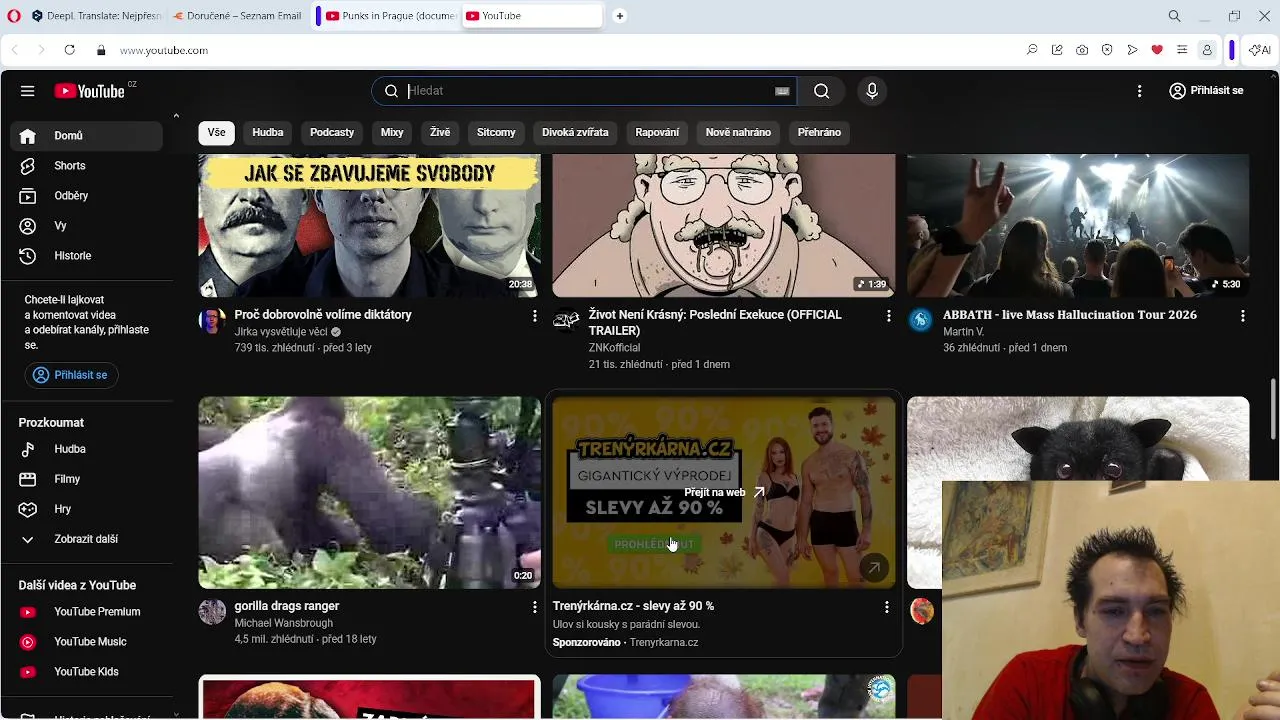Image resolution: width=1280 pixels, height=720 pixels.
Task: Open Shorts from the sidebar
Action: 86,166
